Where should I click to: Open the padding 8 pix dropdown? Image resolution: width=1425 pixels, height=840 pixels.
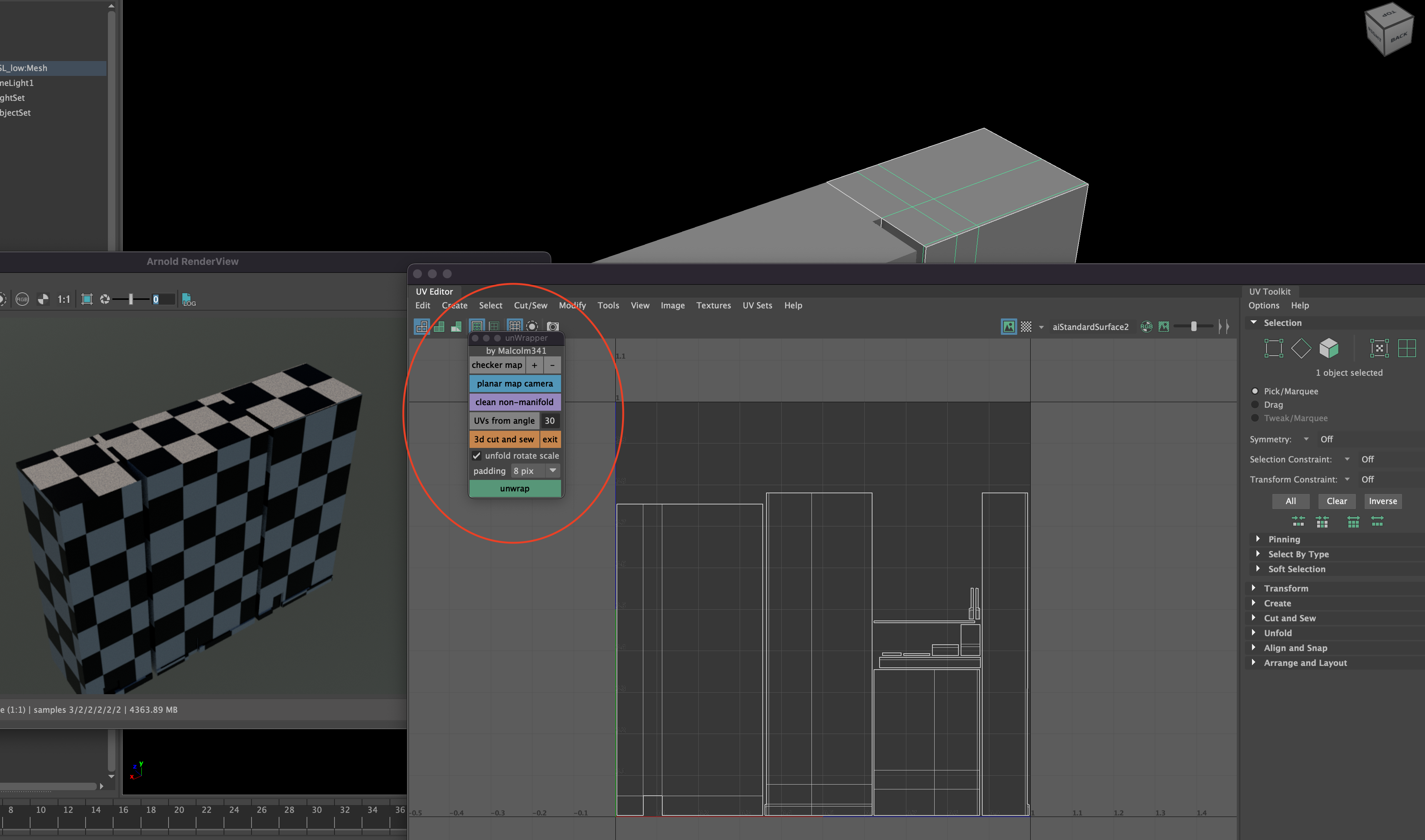pos(535,471)
